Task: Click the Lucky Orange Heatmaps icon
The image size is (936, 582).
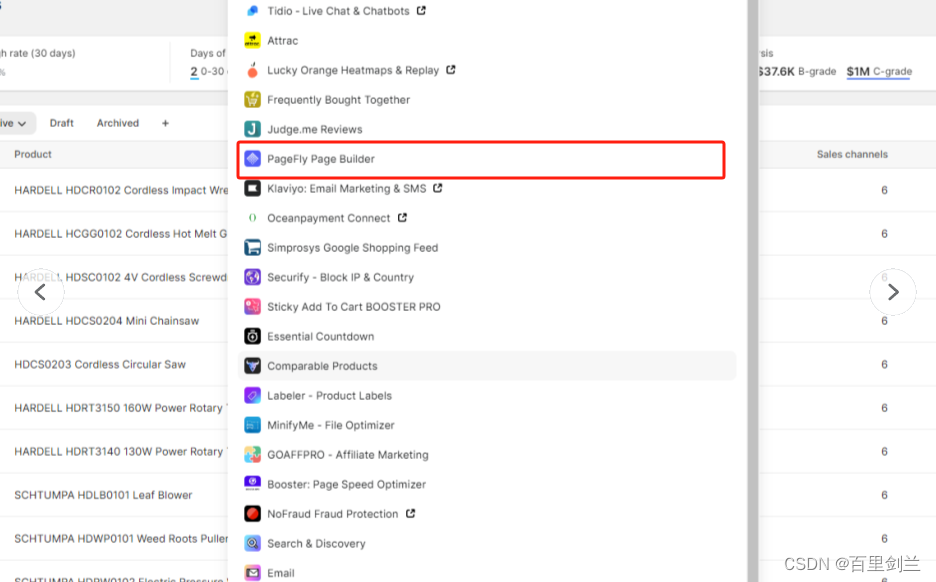Action: pos(253,70)
